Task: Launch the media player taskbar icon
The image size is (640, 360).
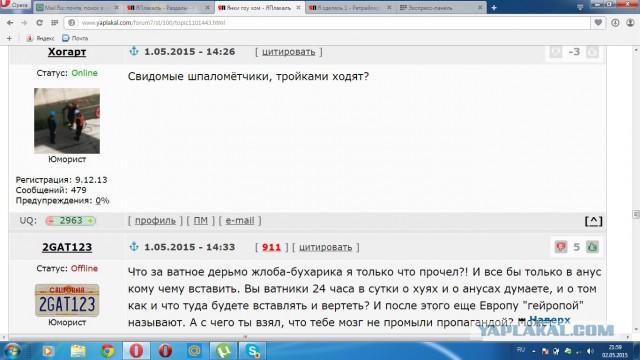Action: 48,351
